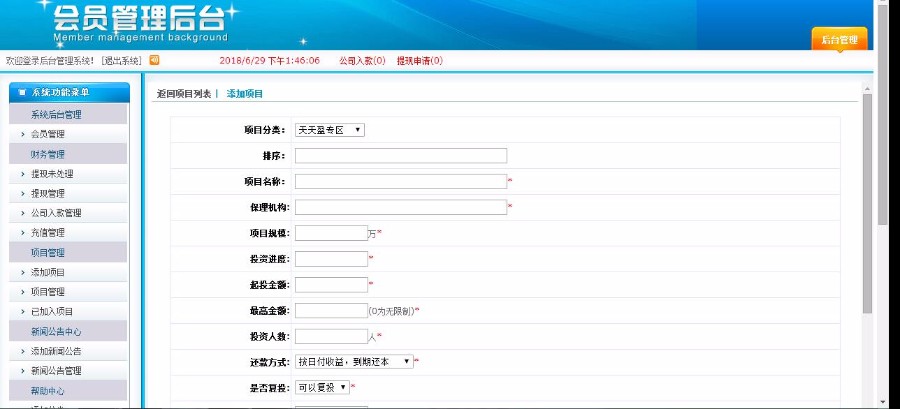The image size is (900, 409).
Task: Open the 后台管理 orange tab button
Action: (839, 40)
